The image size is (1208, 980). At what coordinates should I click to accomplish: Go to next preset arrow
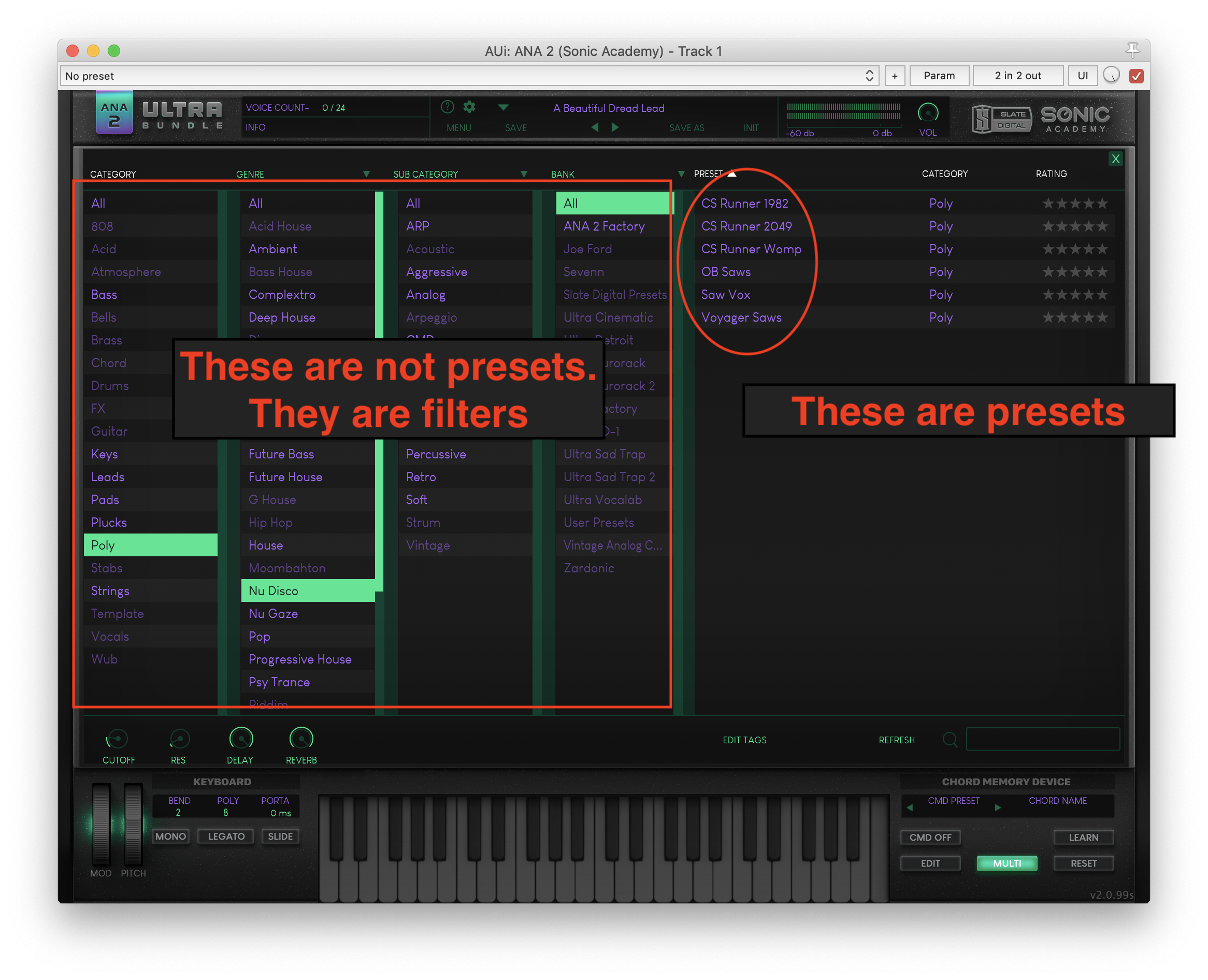tap(615, 127)
